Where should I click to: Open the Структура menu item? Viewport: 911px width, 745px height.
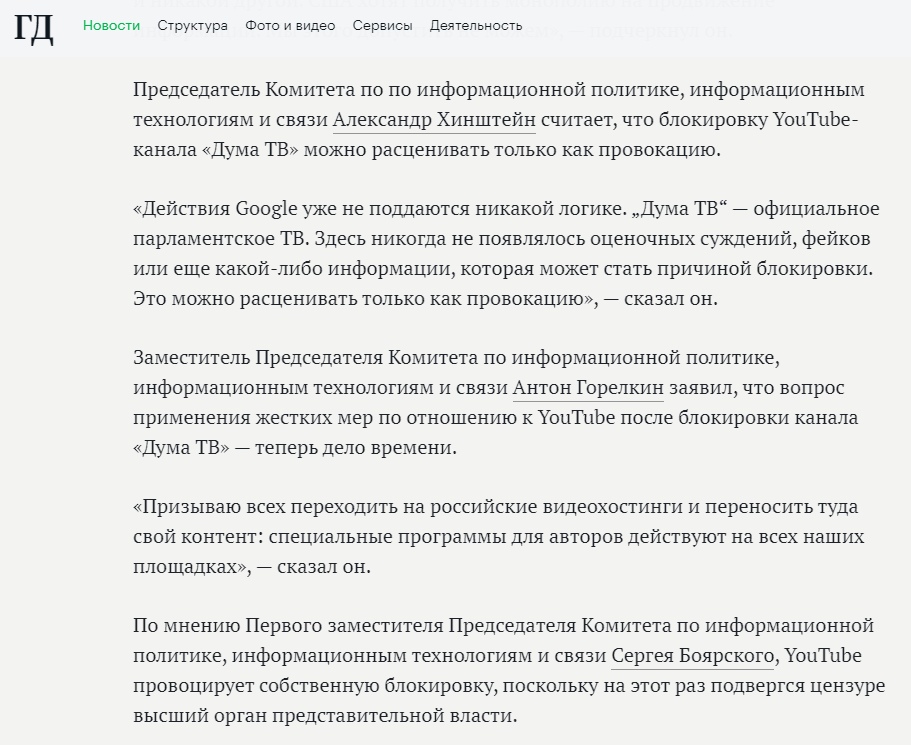point(192,26)
